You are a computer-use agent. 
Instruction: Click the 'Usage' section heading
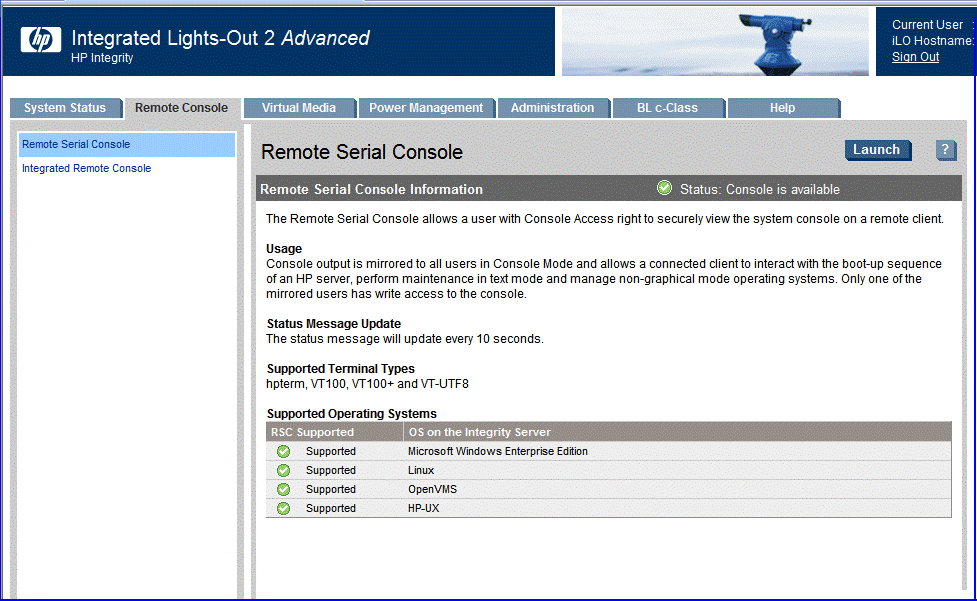click(x=284, y=248)
